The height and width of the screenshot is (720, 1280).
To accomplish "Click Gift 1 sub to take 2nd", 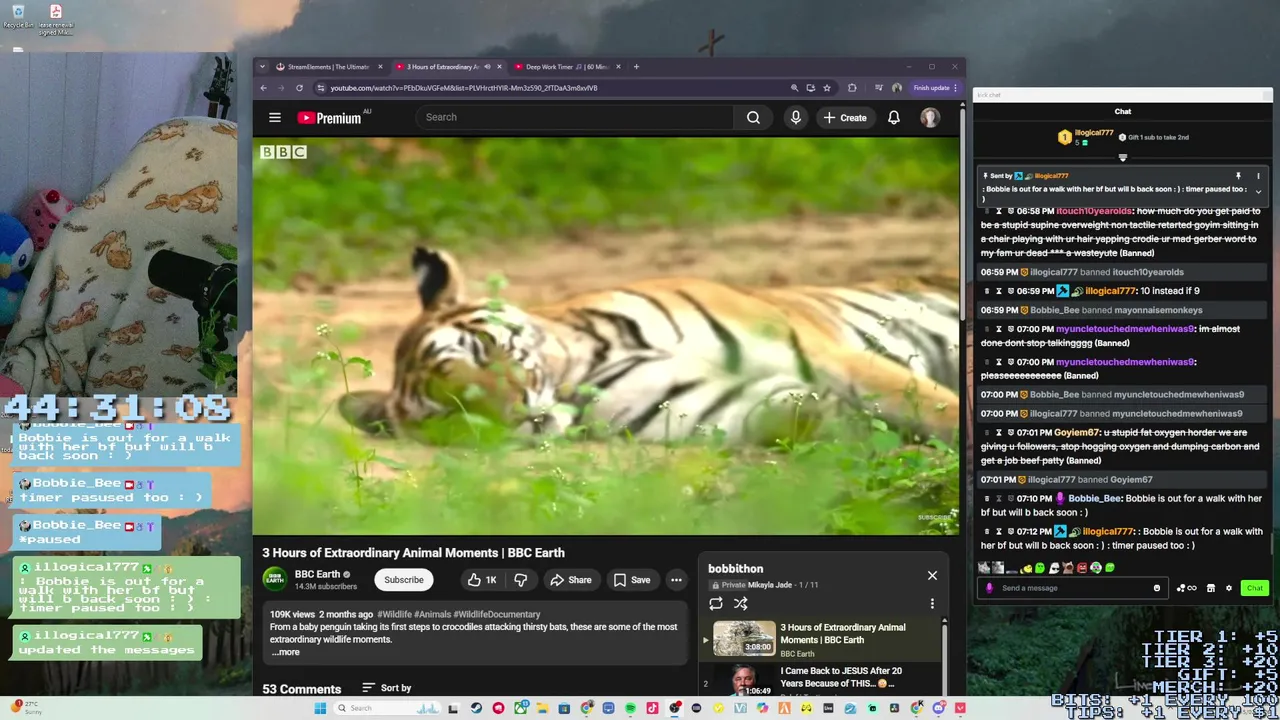I will click(x=1153, y=137).
